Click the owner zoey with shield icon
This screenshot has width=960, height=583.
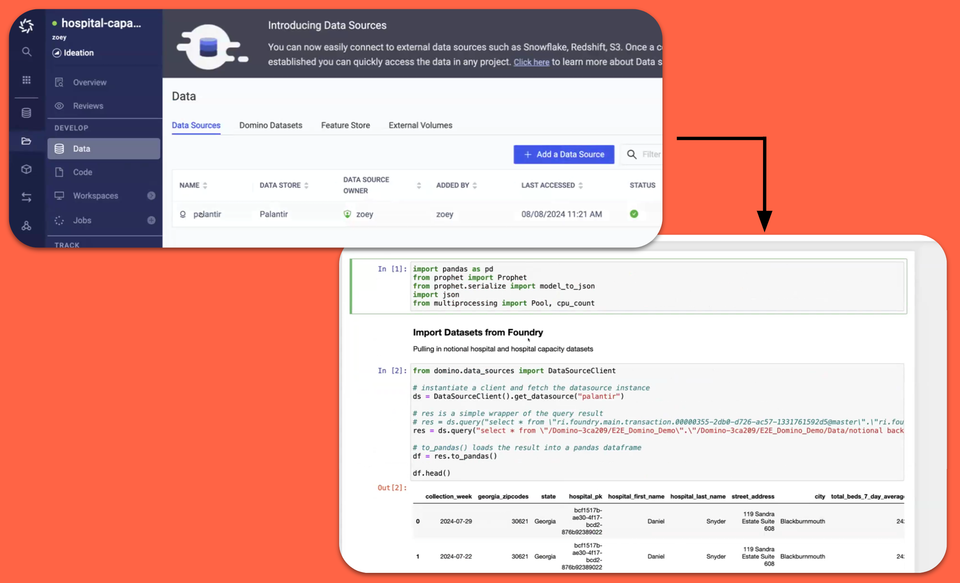pos(359,214)
